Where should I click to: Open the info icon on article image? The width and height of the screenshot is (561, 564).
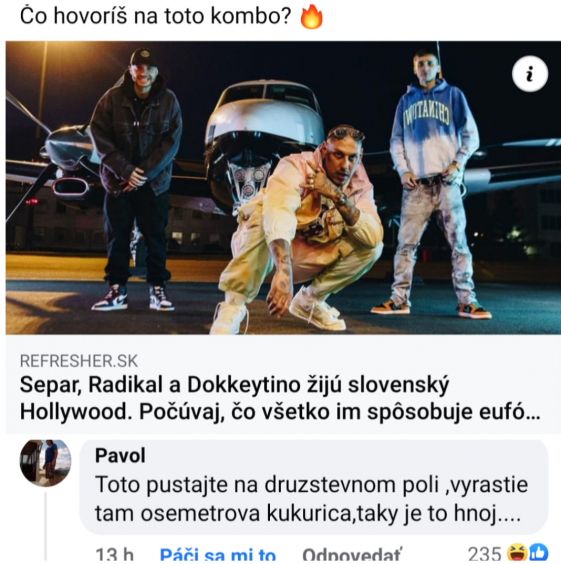coord(530,74)
